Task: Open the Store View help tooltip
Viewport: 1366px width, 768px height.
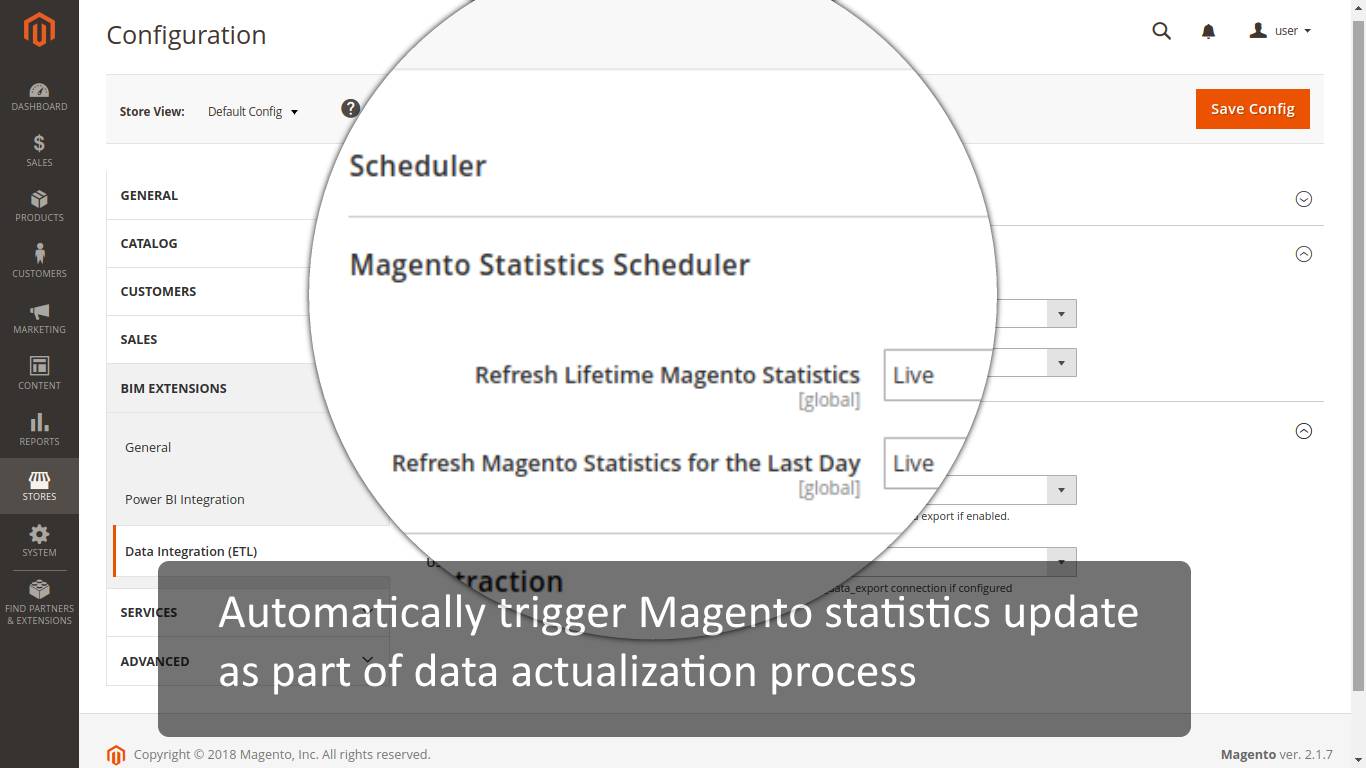Action: tap(350, 108)
